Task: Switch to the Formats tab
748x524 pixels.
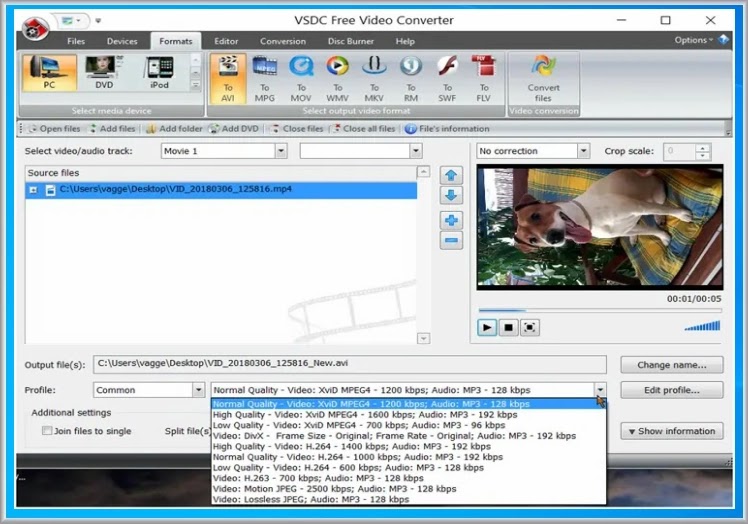Action: click(x=176, y=41)
